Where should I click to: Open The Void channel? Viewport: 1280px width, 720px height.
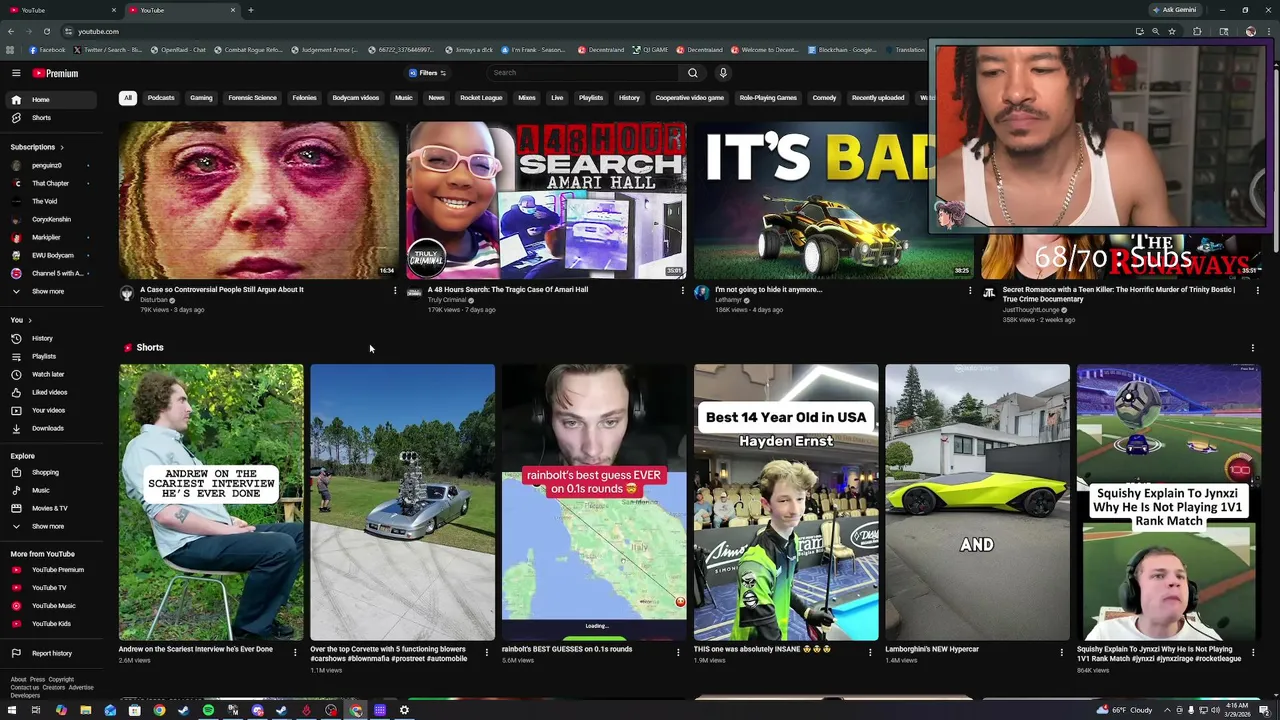[50, 201]
